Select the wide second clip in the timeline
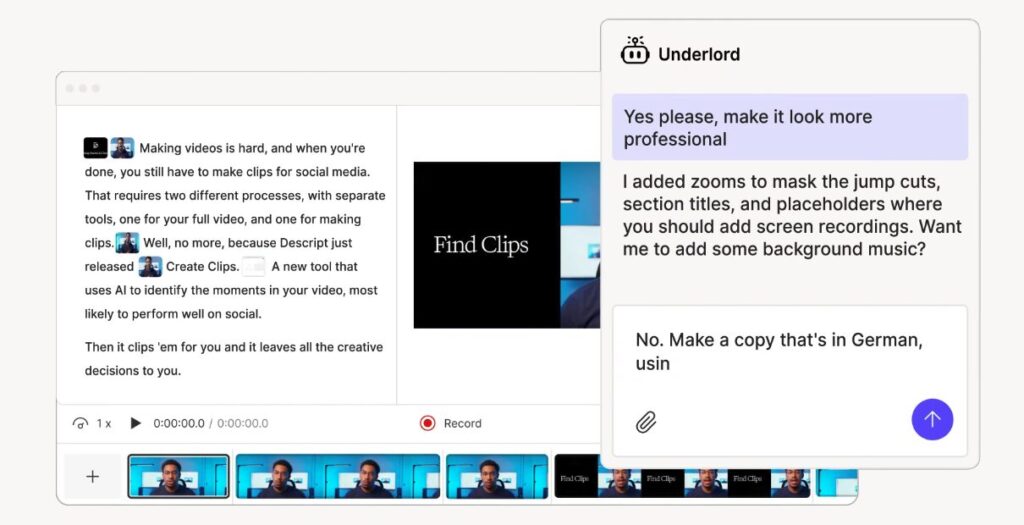The height and width of the screenshot is (525, 1024). (337, 476)
